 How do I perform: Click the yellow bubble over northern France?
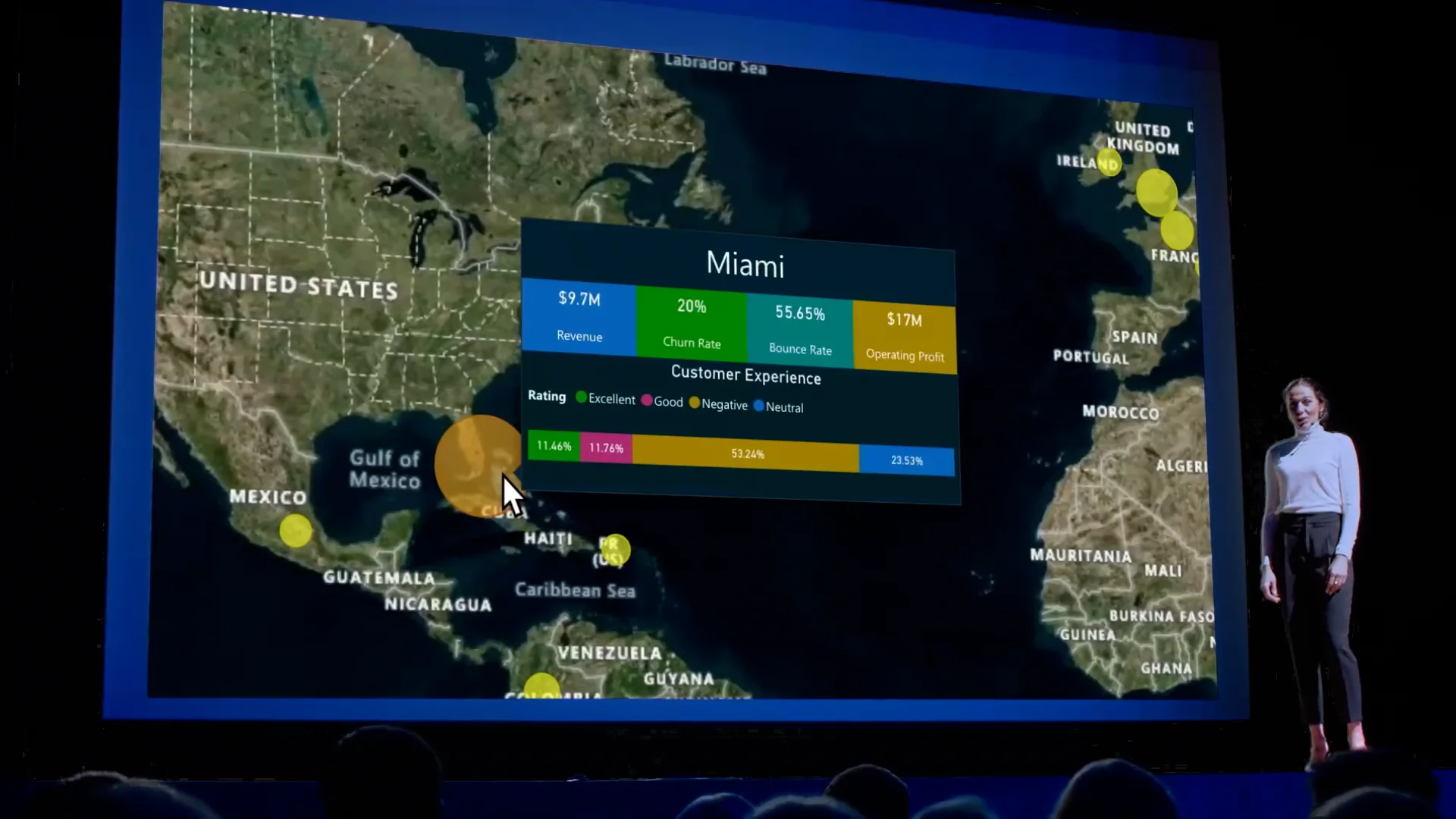click(x=1176, y=230)
